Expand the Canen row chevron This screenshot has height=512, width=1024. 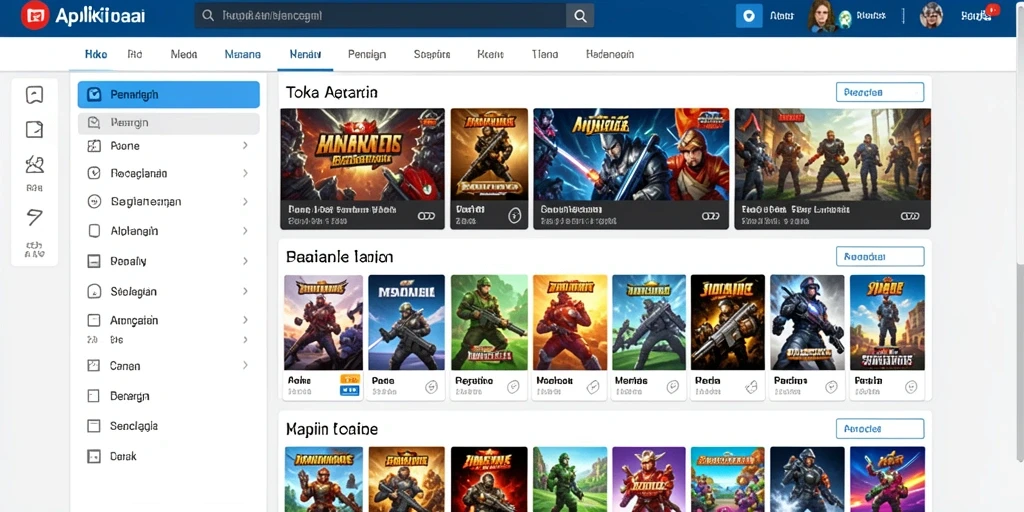pos(245,366)
